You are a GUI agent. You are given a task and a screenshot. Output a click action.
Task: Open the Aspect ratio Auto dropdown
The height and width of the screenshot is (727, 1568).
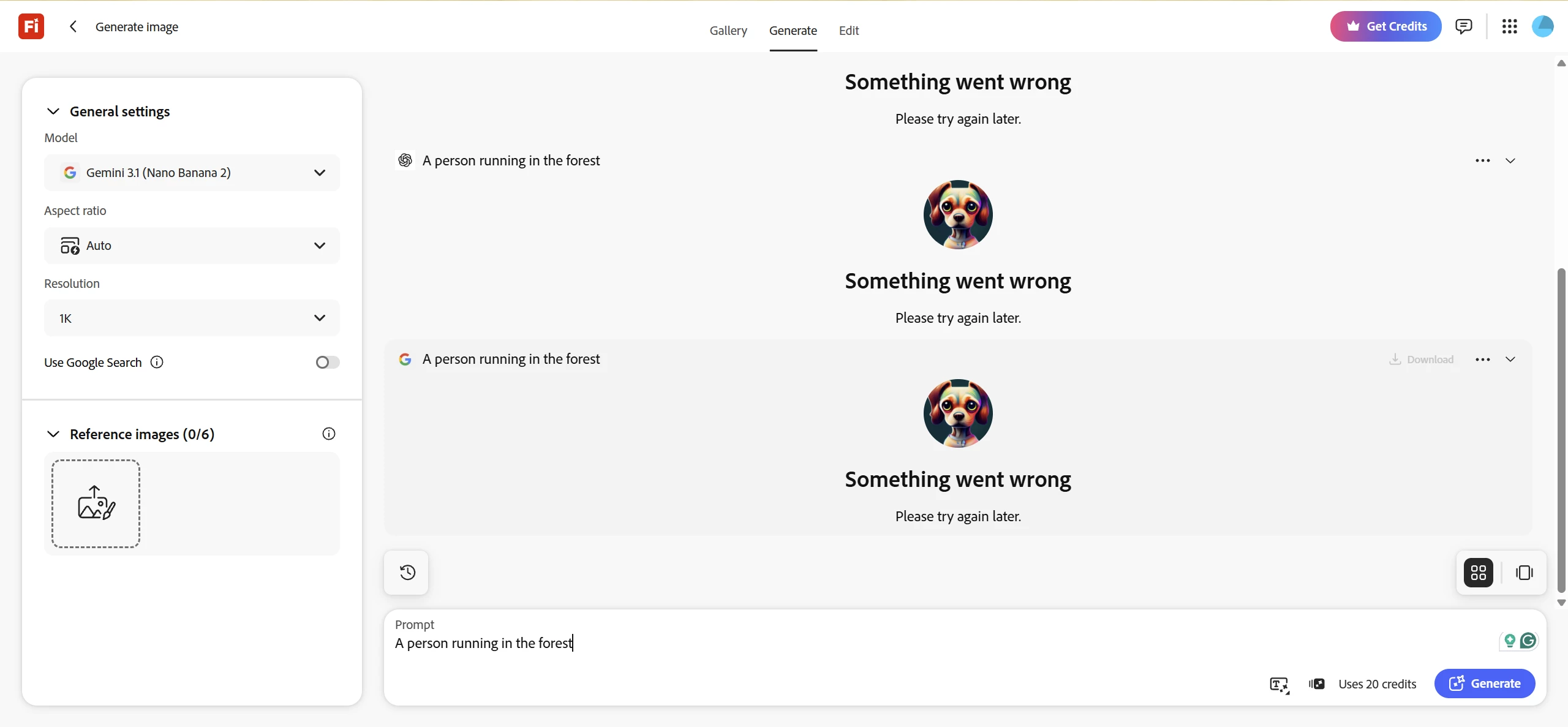(x=192, y=246)
